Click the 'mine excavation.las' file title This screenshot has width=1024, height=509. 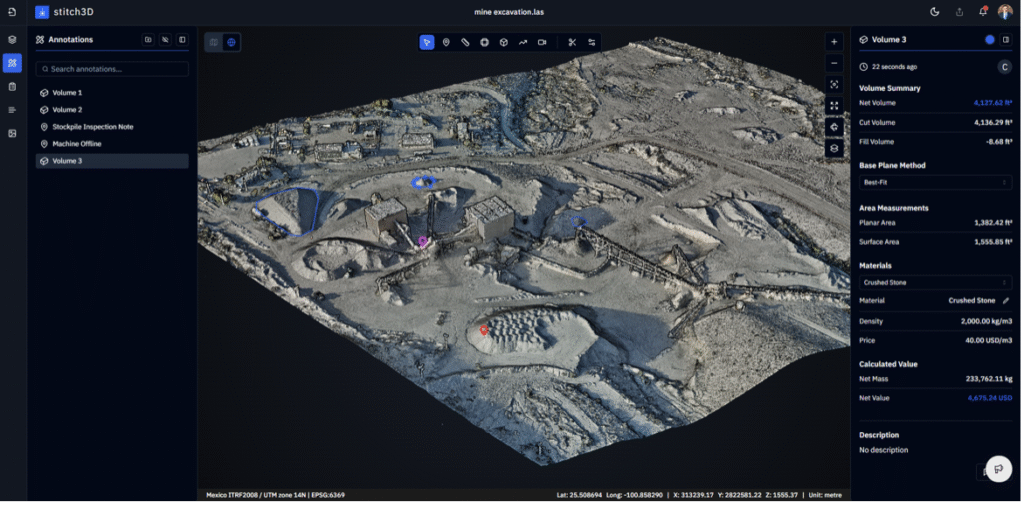[509, 12]
